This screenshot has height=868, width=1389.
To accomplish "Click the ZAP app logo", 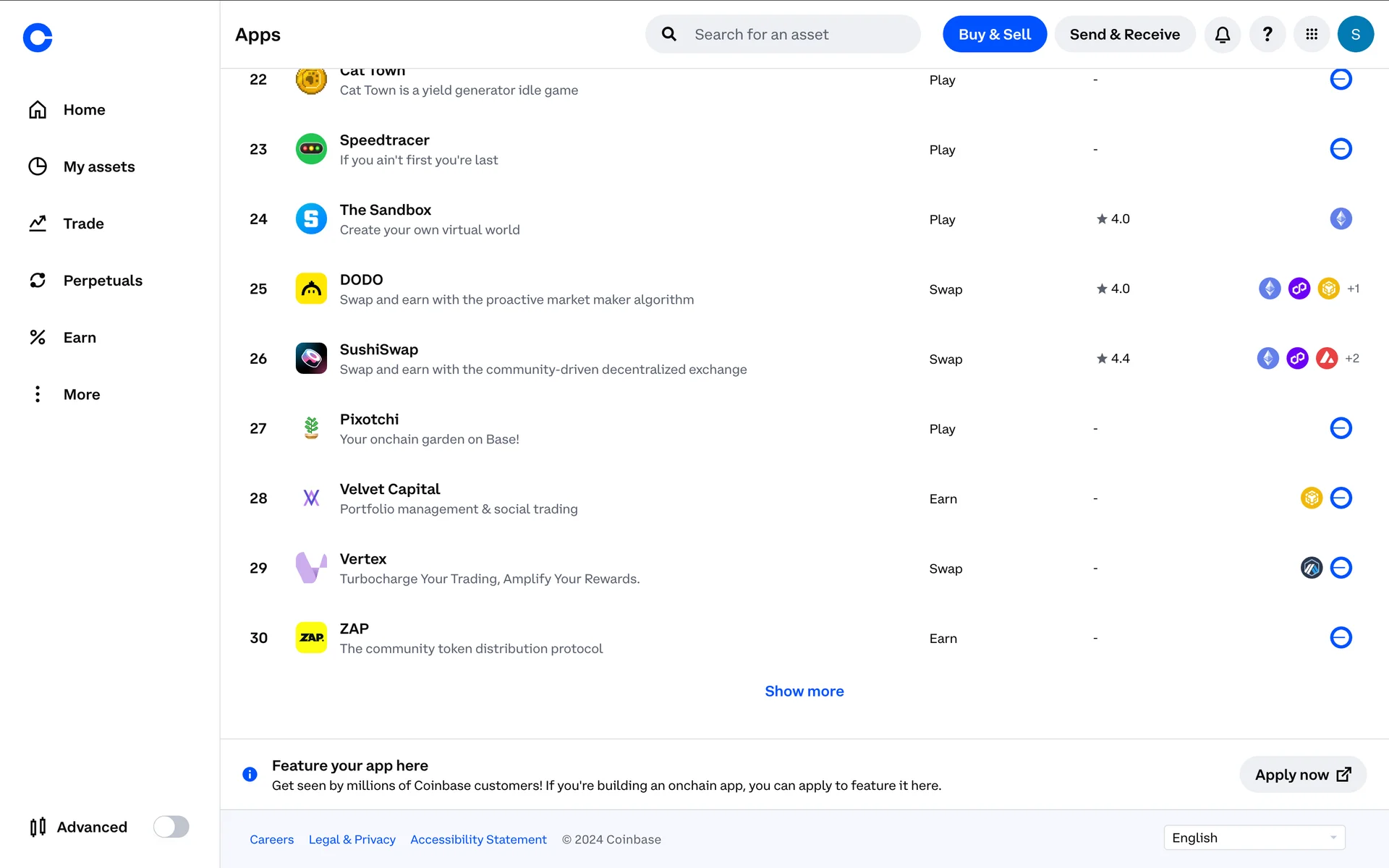I will [311, 637].
